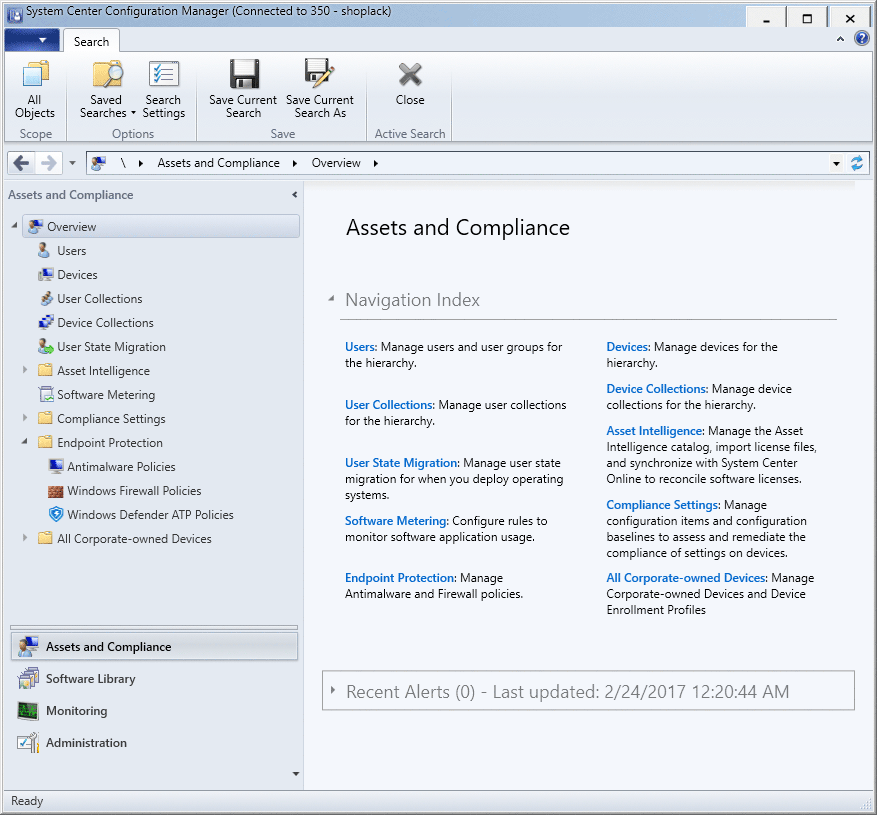Open Users link in Navigation Index
The width and height of the screenshot is (877, 815).
(360, 347)
